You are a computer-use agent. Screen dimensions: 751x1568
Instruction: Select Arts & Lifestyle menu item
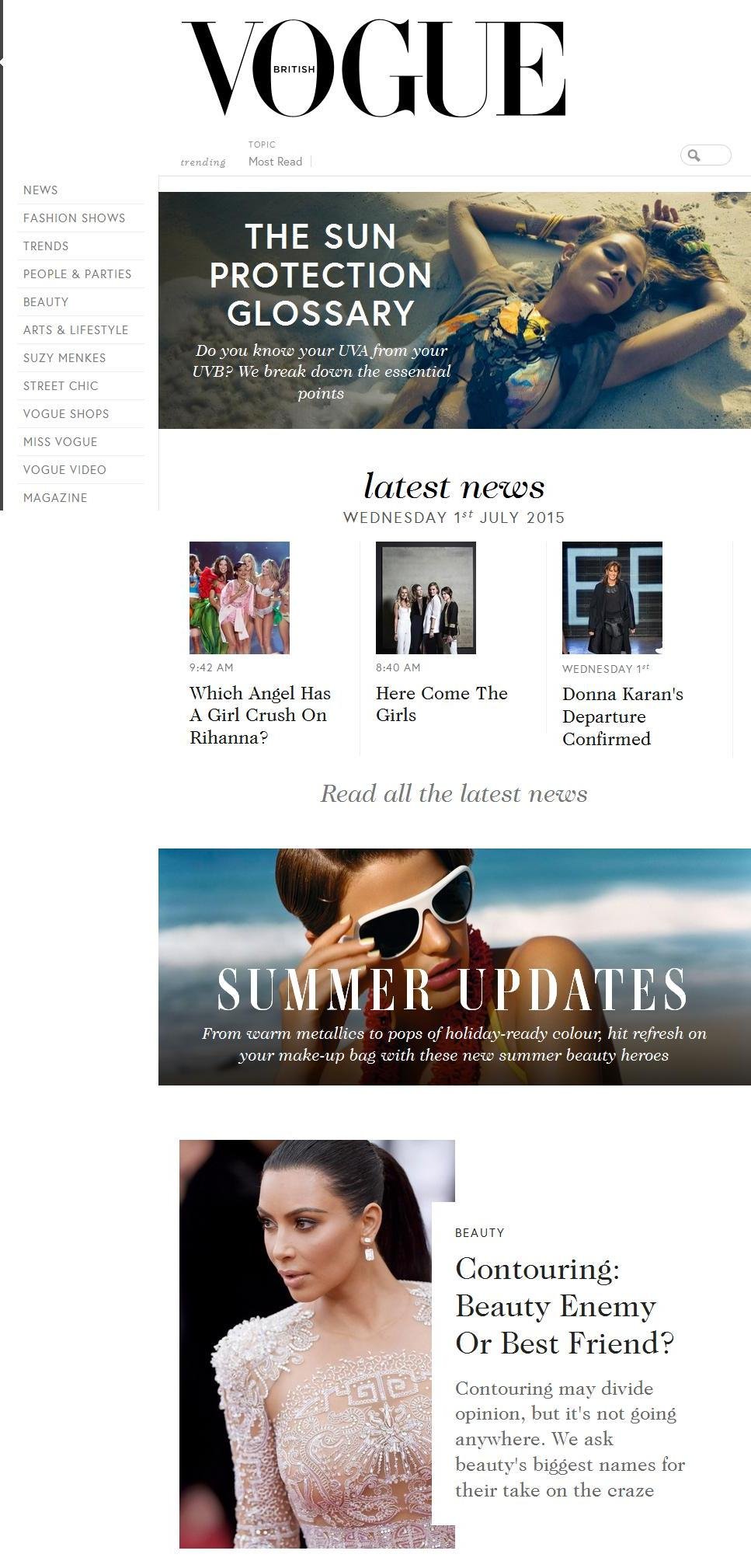pyautogui.click(x=76, y=330)
